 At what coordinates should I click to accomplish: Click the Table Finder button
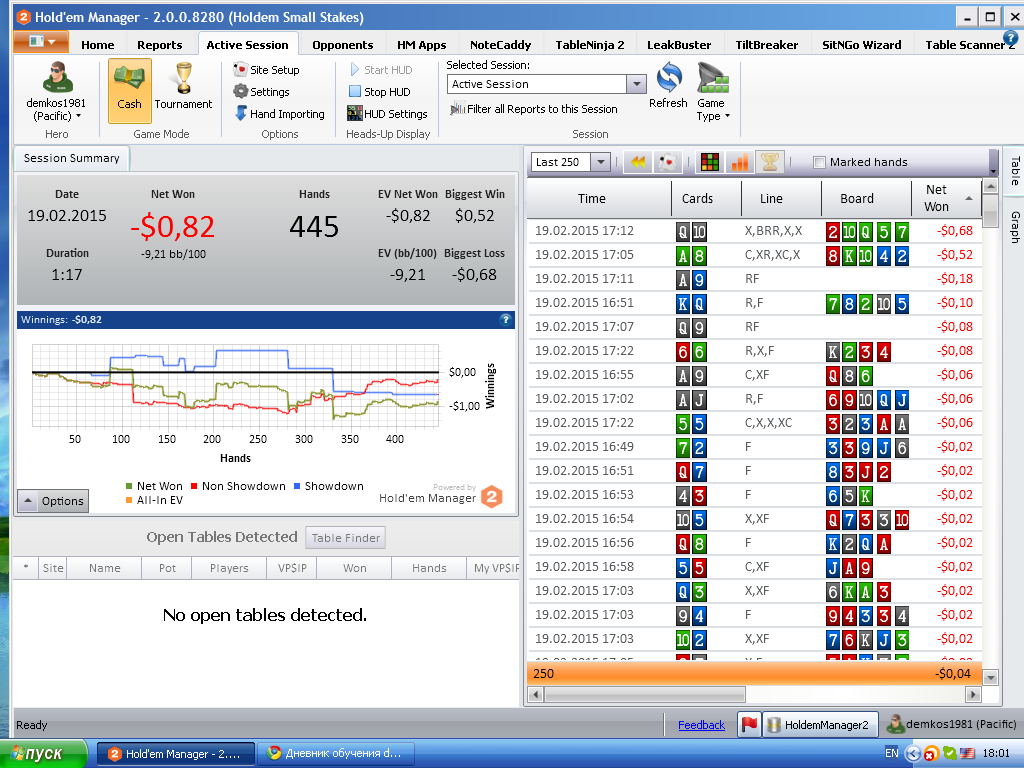[345, 537]
